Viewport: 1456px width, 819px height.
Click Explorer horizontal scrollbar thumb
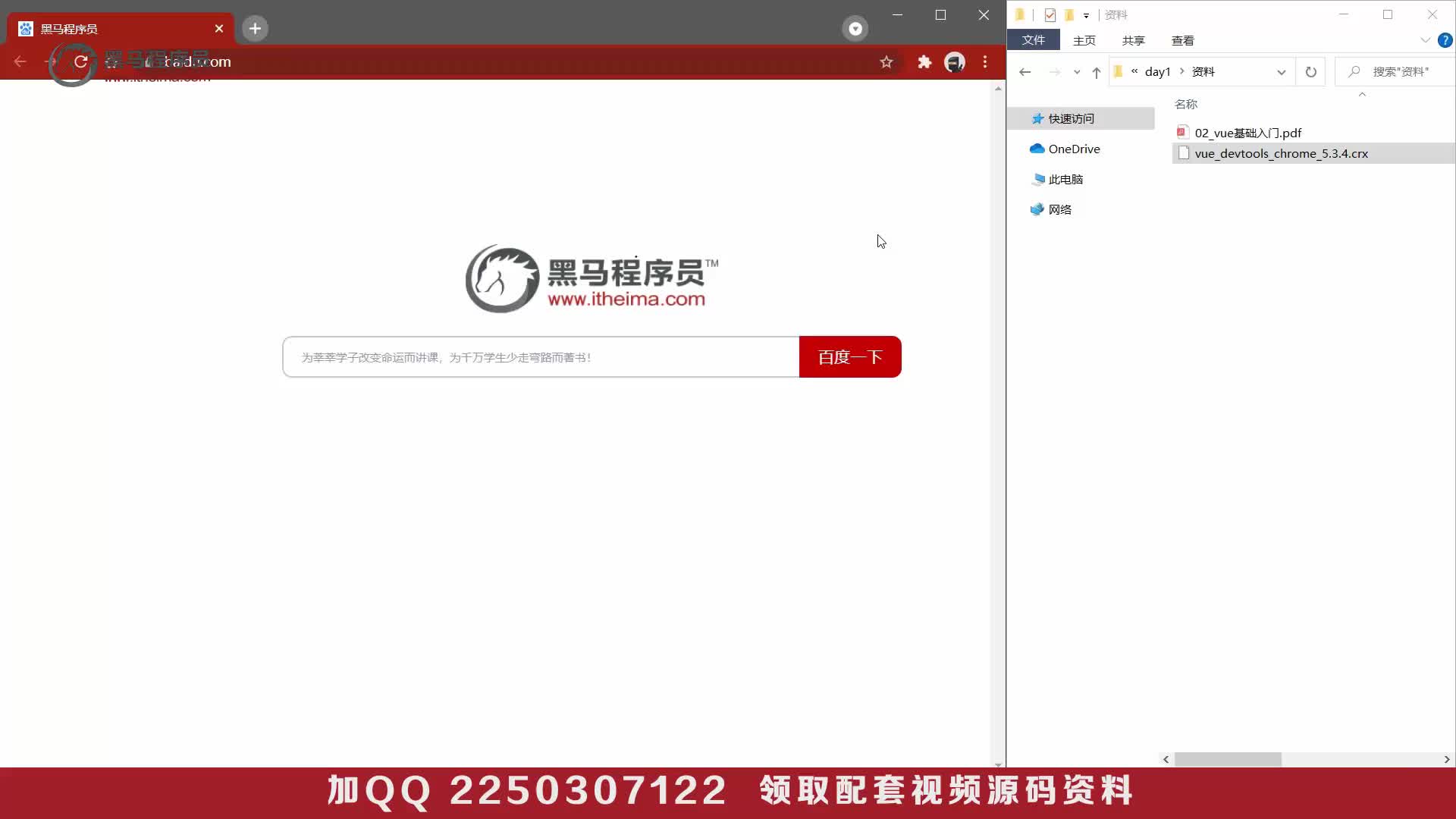[1228, 759]
